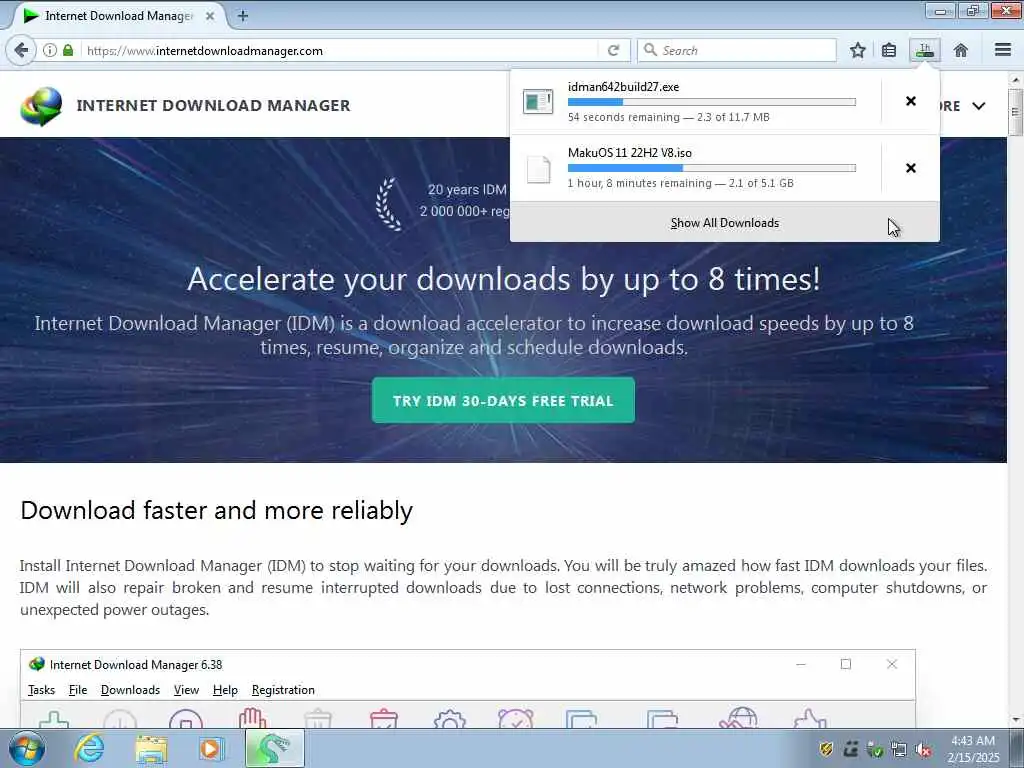Screen dimensions: 1024x768
Task: Click the IDM 6.38 screenshot window title
Action: tap(136, 665)
